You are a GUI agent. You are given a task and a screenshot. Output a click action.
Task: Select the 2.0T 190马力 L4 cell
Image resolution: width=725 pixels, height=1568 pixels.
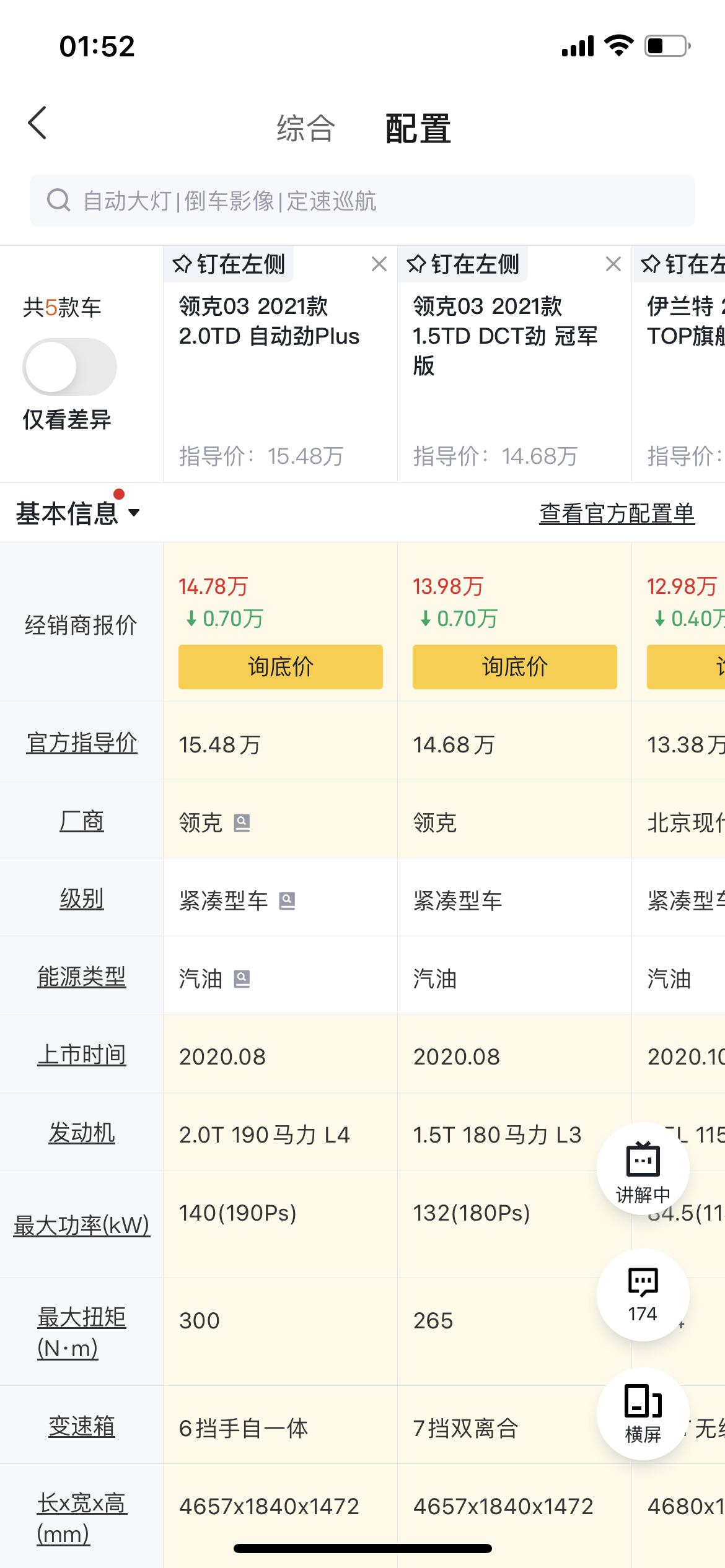[281, 1131]
